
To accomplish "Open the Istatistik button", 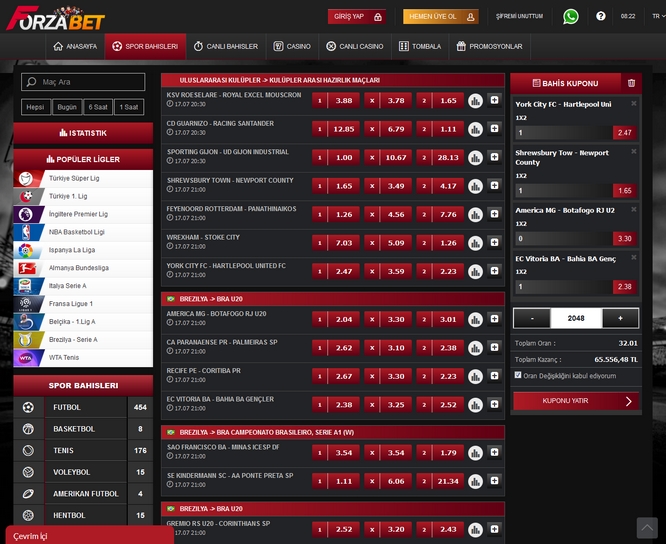I will (x=83, y=133).
